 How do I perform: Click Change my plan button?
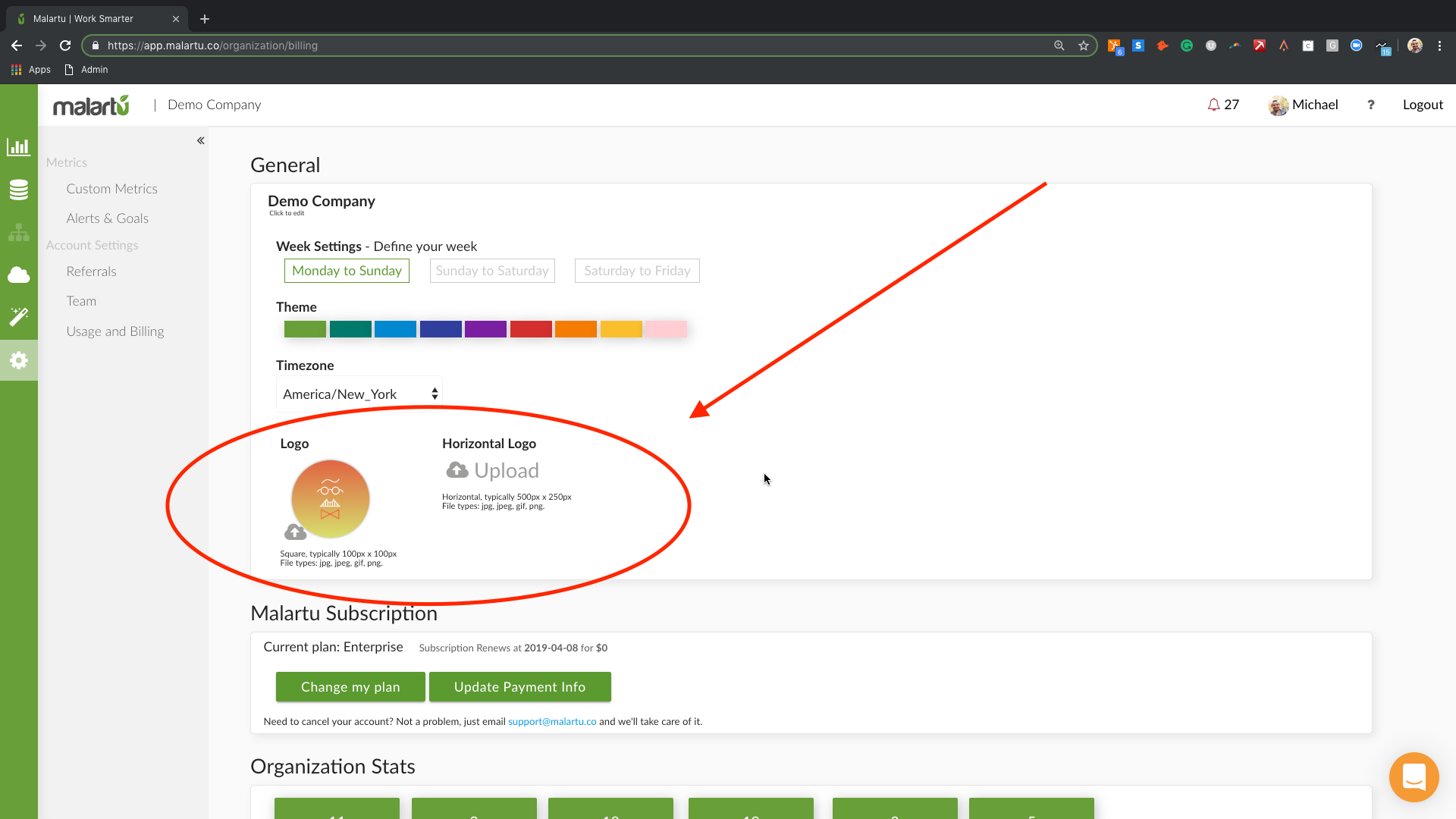point(350,687)
